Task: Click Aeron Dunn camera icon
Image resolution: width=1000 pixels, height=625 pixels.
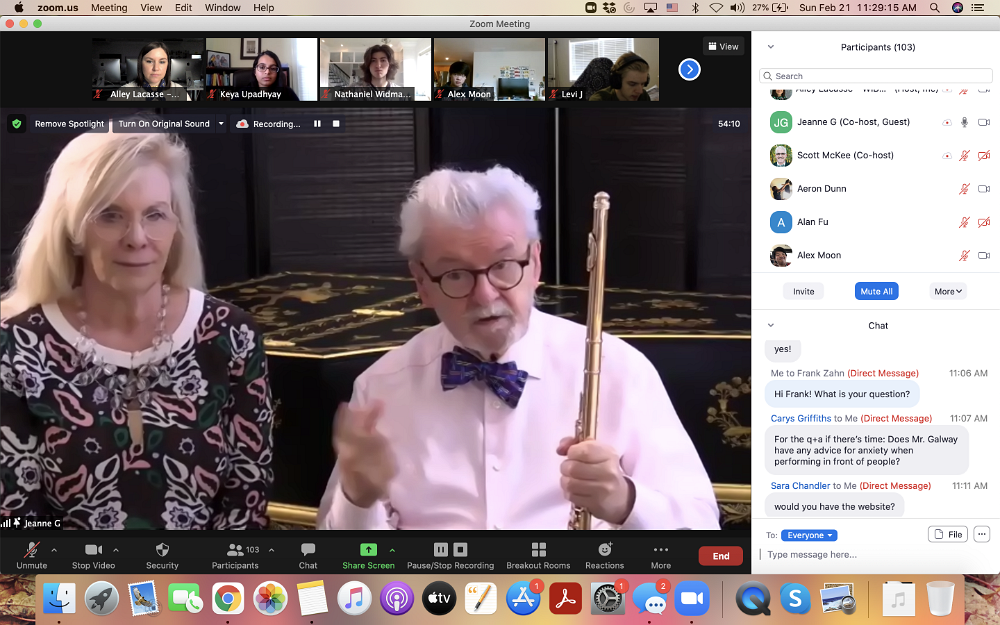Action: click(x=983, y=189)
